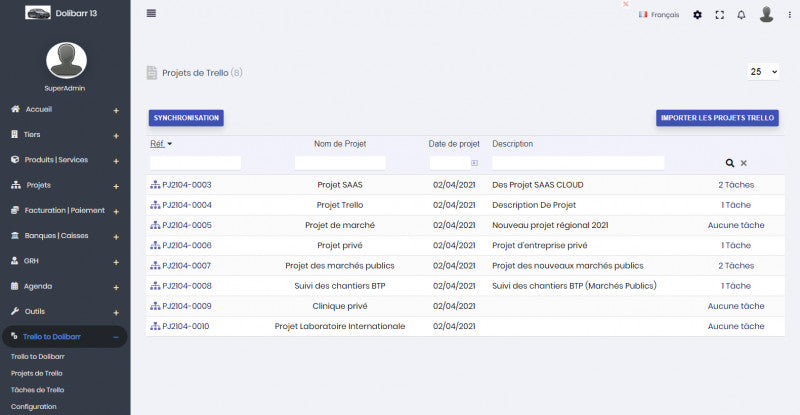Expand the Tiers menu plus sign
This screenshot has width=800, height=415.
(x=116, y=135)
